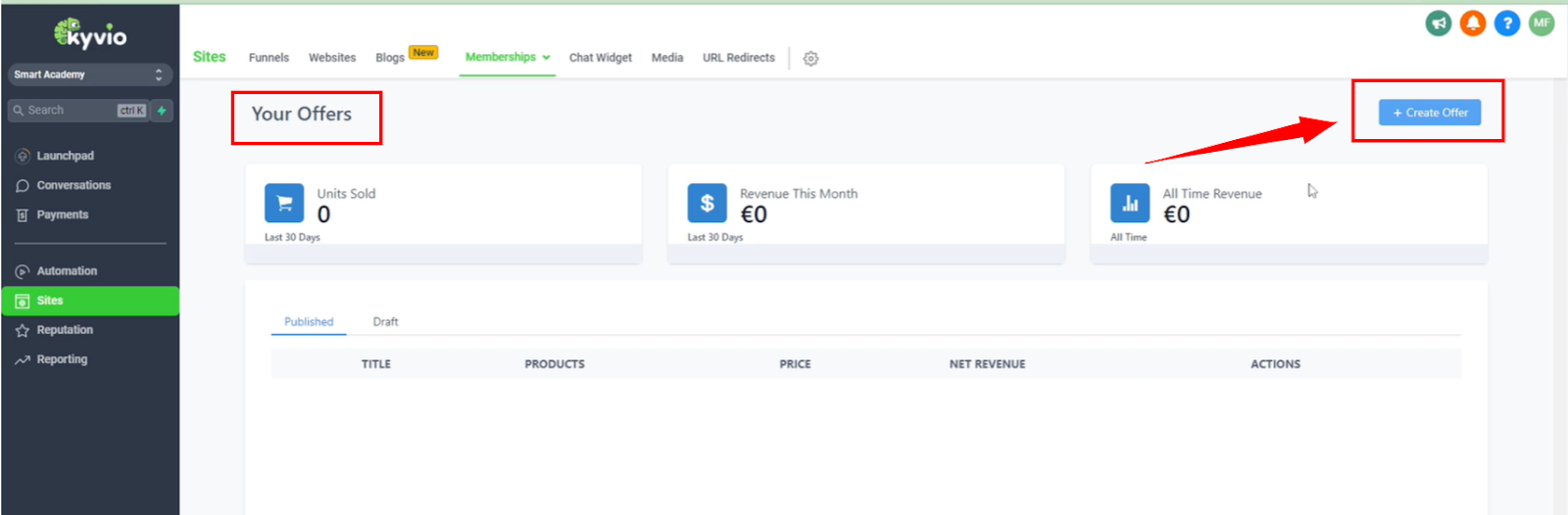The image size is (1568, 515).
Task: Navigate to Automation in the sidebar
Action: point(67,271)
